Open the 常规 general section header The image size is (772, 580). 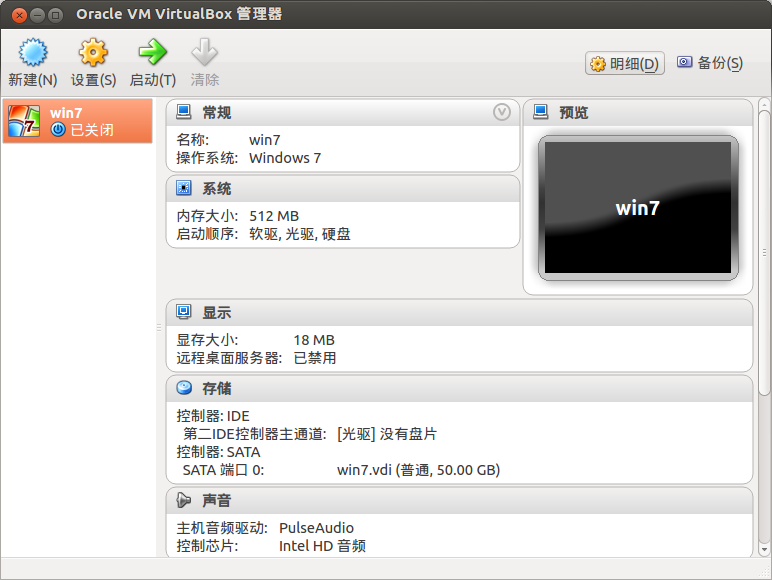click(343, 113)
